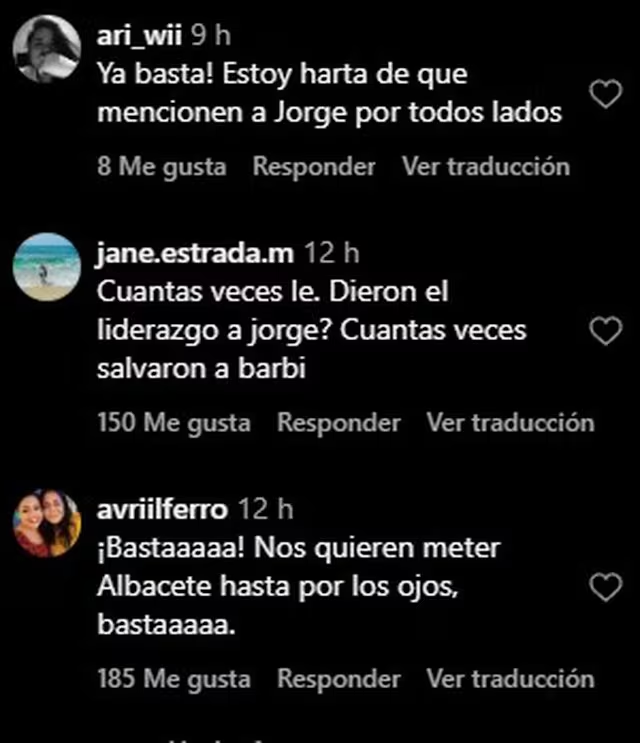See translation of avriilferro's comment

pyautogui.click(x=510, y=679)
